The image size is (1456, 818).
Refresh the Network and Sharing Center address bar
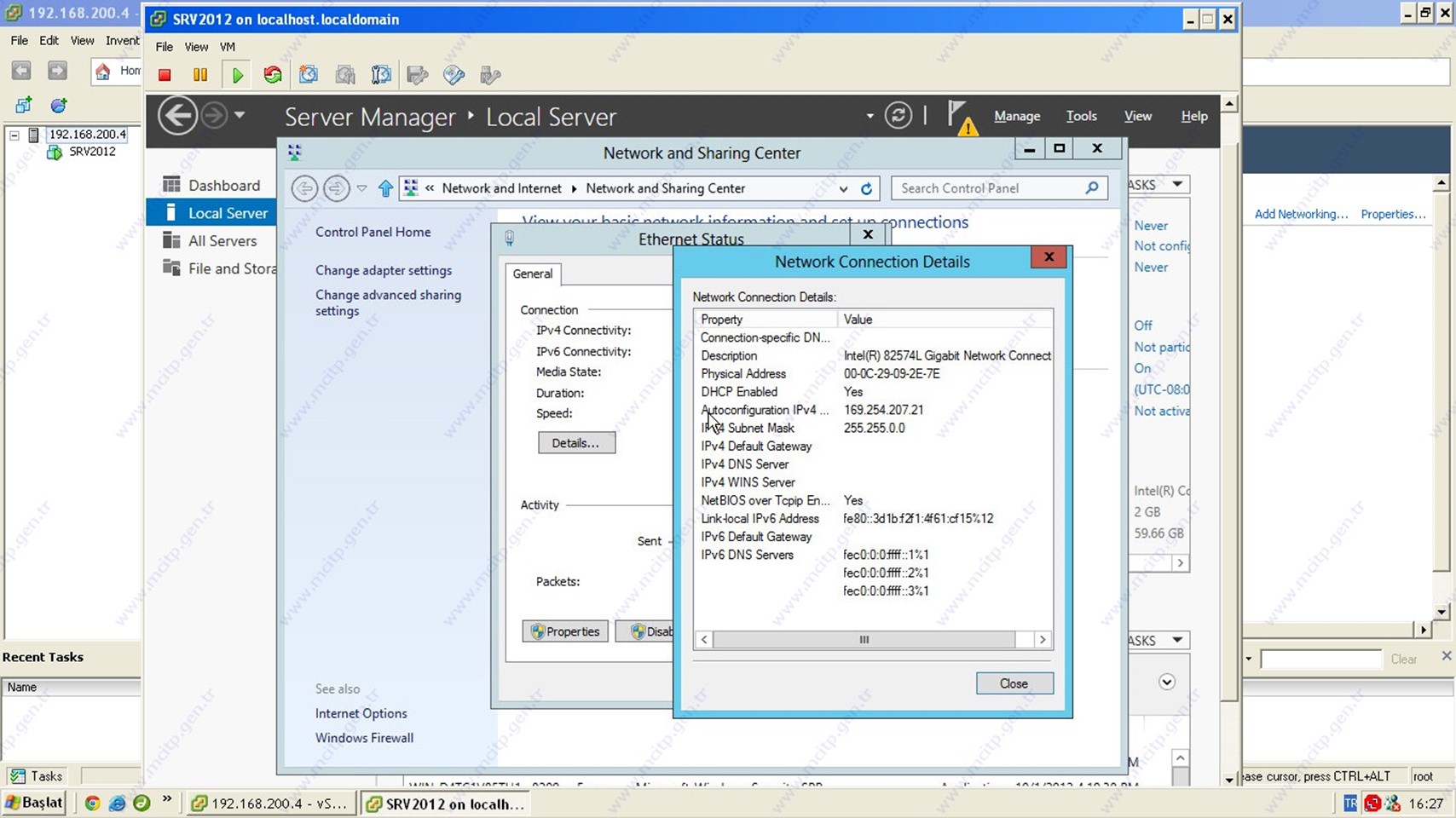[866, 188]
